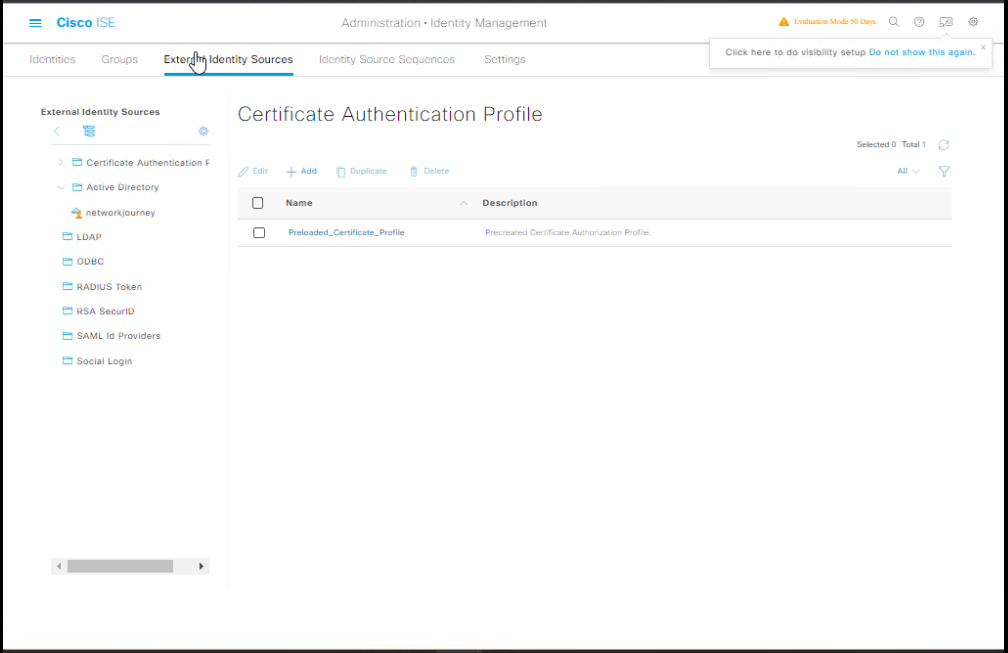Click the Description column header
Screen dimensions: 1008x653
pyautogui.click(x=510, y=202)
